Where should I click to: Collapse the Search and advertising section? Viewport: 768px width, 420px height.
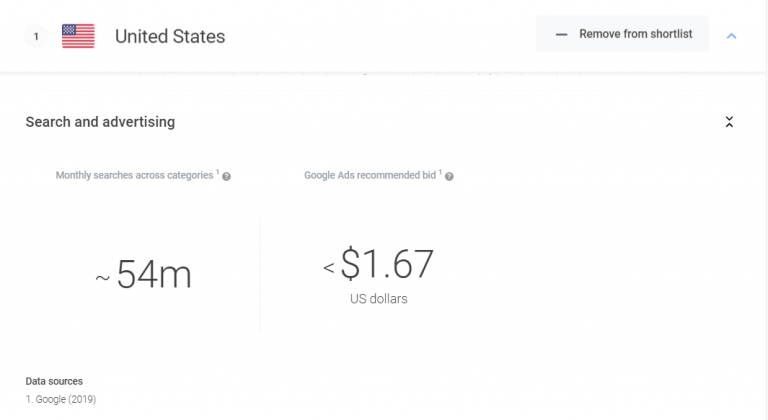[x=729, y=122]
